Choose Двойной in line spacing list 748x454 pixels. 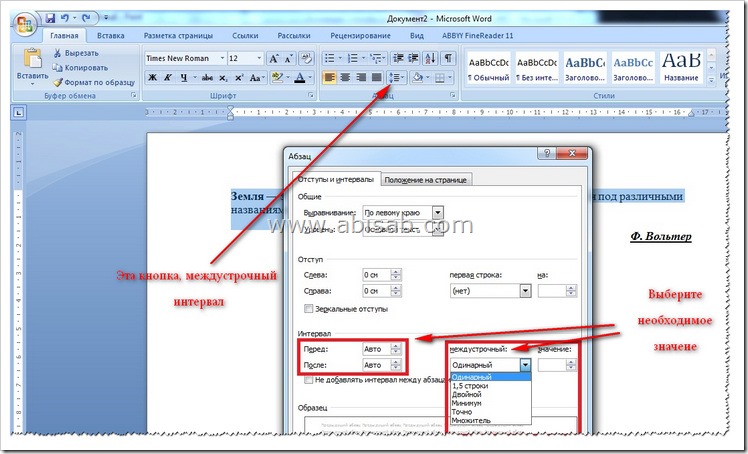(x=467, y=394)
